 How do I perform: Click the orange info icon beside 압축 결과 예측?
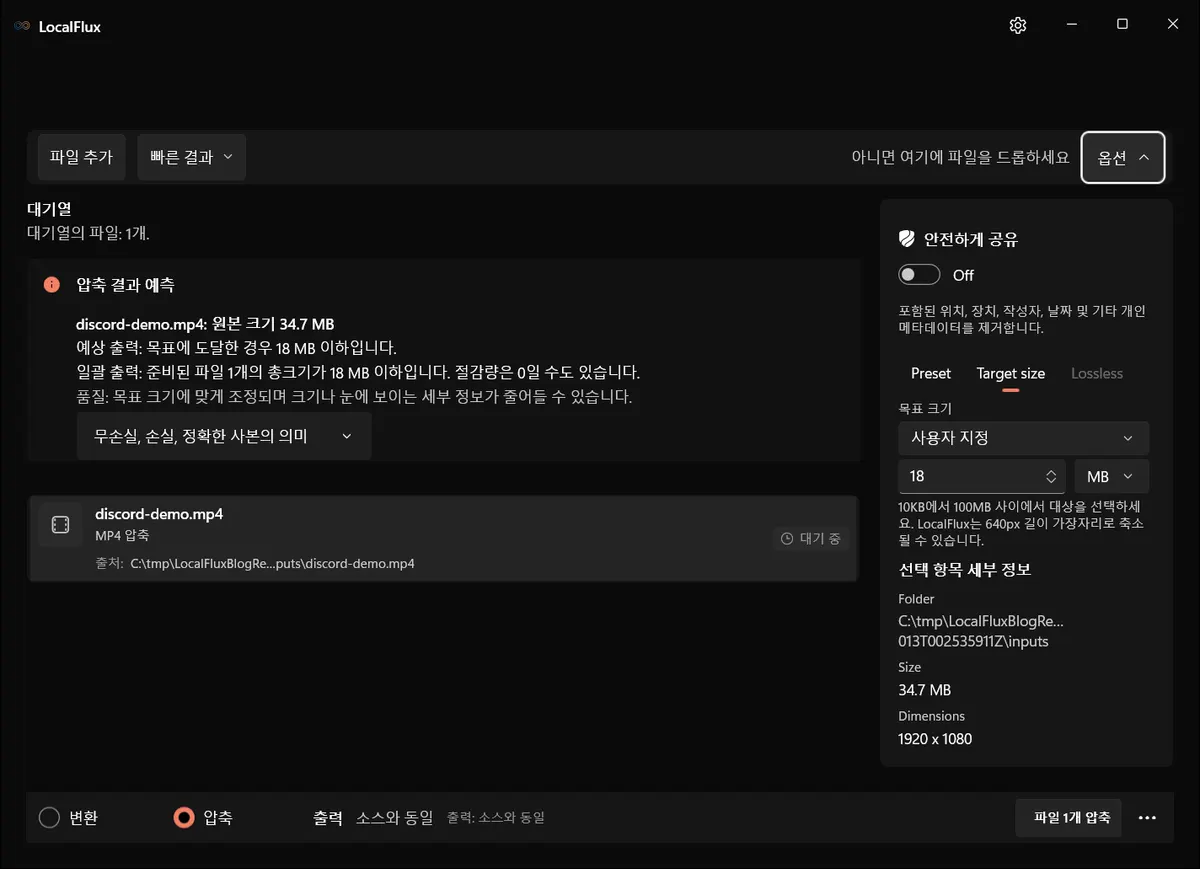coord(52,285)
